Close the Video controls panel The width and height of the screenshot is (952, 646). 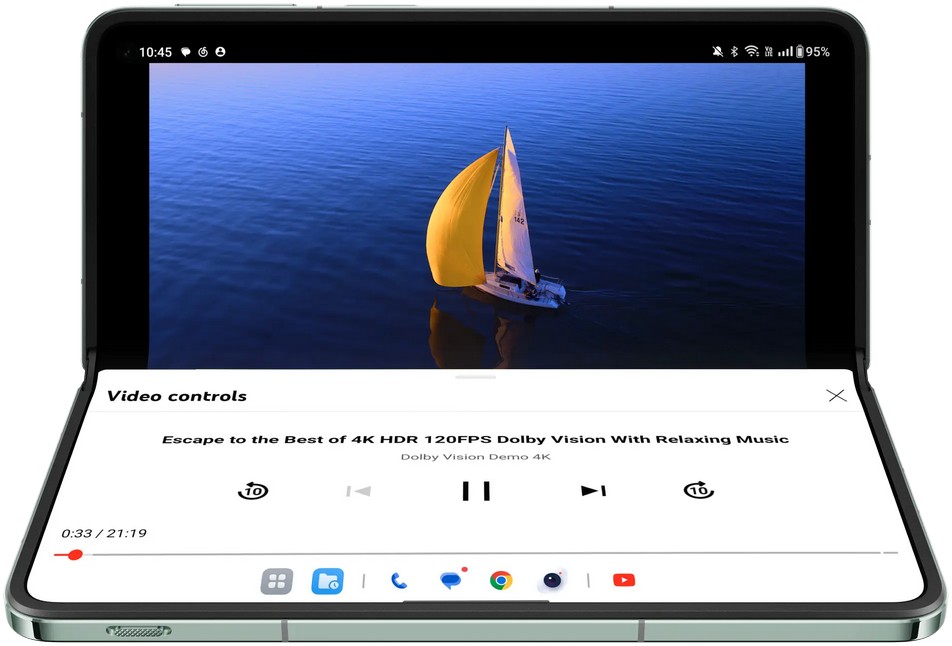[837, 396]
